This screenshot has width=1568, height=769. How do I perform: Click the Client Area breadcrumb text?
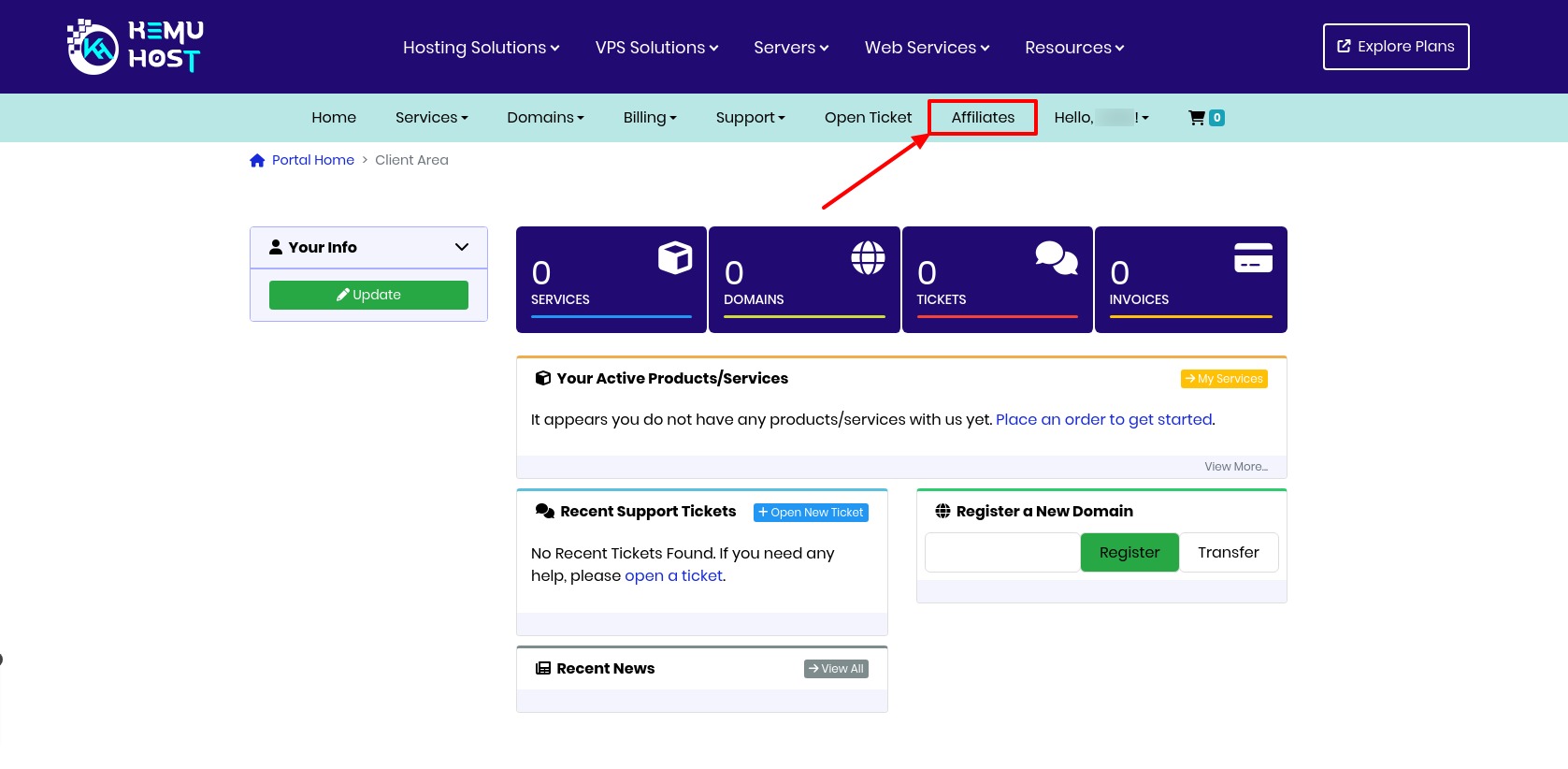(x=411, y=160)
